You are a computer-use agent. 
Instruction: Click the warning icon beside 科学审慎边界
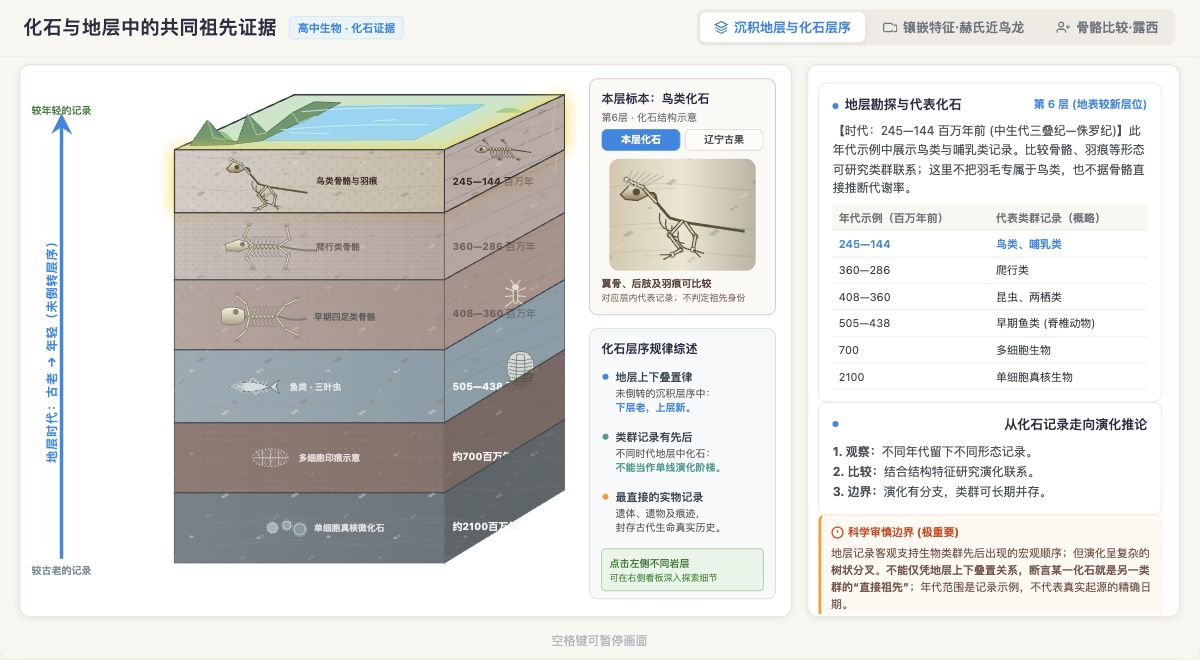tap(837, 532)
